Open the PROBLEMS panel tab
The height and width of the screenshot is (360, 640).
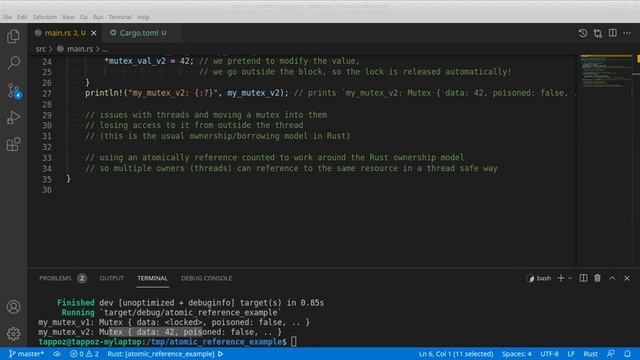pyautogui.click(x=55, y=278)
